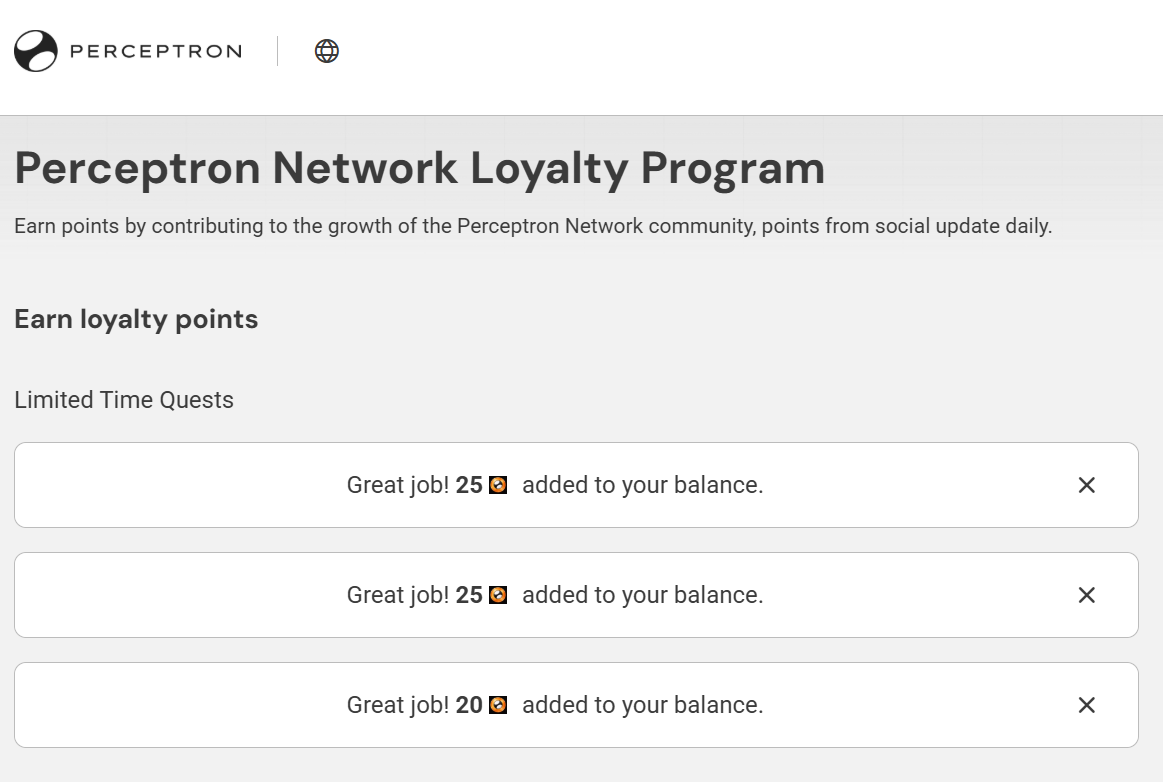Screen dimensions: 1163x782
Task: Click the bold 25 in first notification
Action: pos(469,485)
